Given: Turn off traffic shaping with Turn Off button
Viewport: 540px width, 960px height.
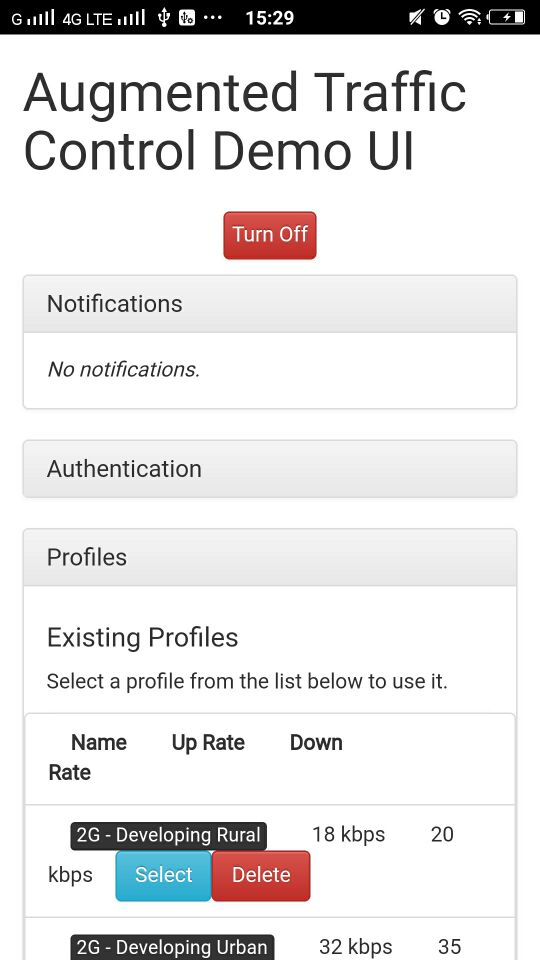Looking at the screenshot, I should click(x=270, y=235).
